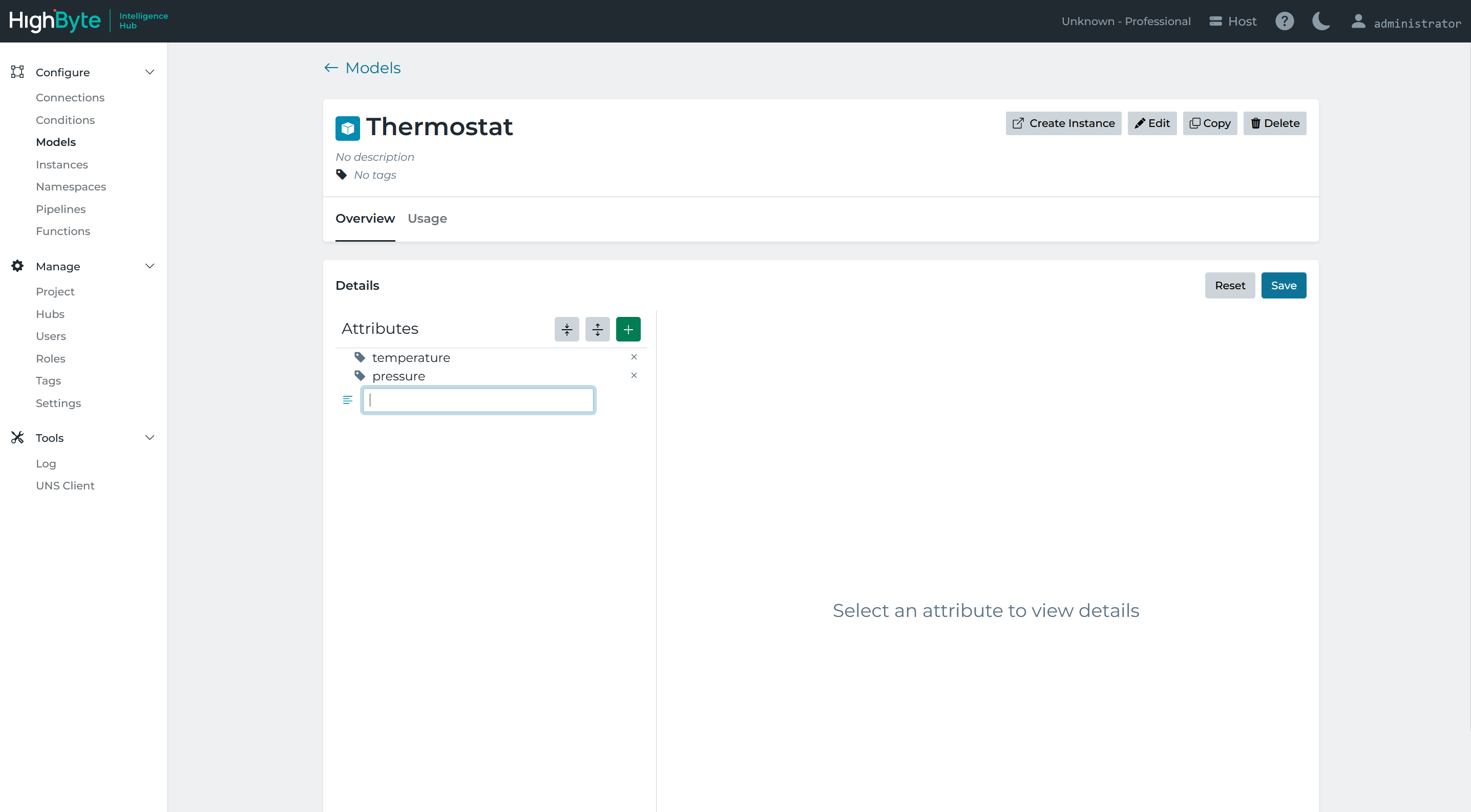Click the Create Instance button
The image size is (1471, 812).
1063,123
